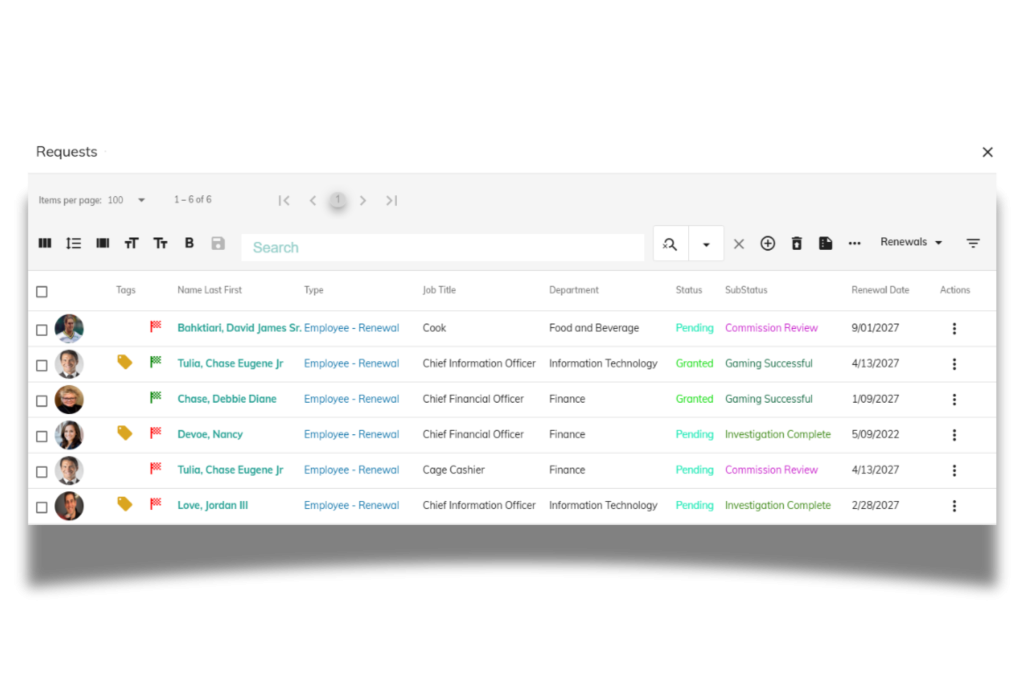The height and width of the screenshot is (683, 1024).
Task: Select the checkbox for Devoe, Nancy
Action: pos(42,436)
